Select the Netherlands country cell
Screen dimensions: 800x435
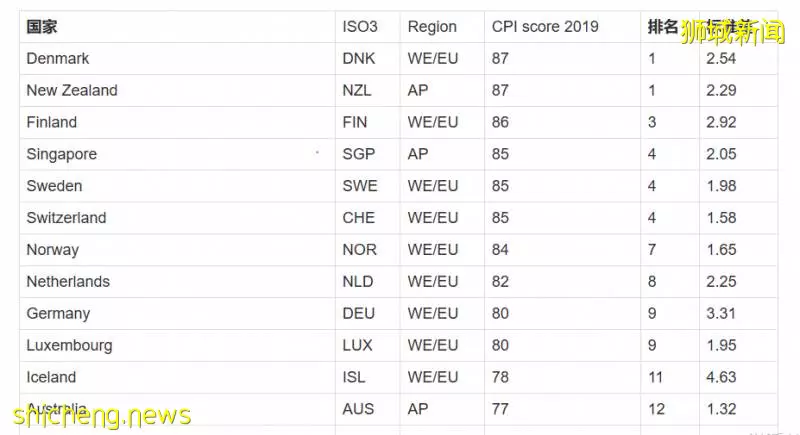pyautogui.click(x=177, y=282)
